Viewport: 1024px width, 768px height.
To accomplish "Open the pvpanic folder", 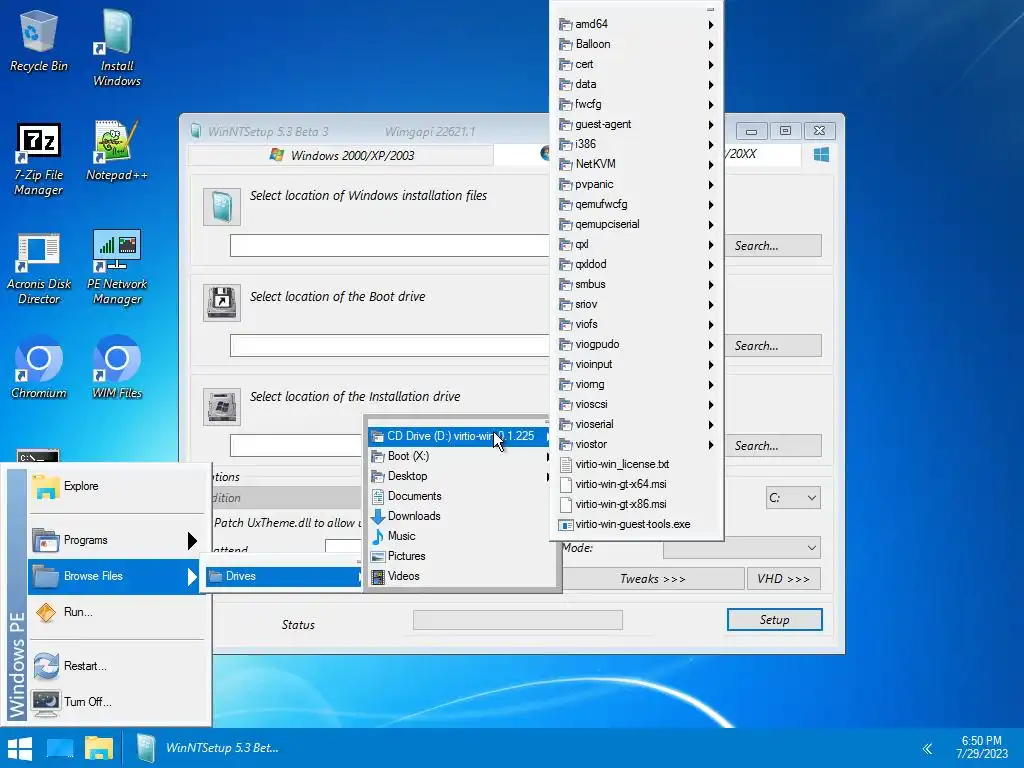I will coord(637,184).
